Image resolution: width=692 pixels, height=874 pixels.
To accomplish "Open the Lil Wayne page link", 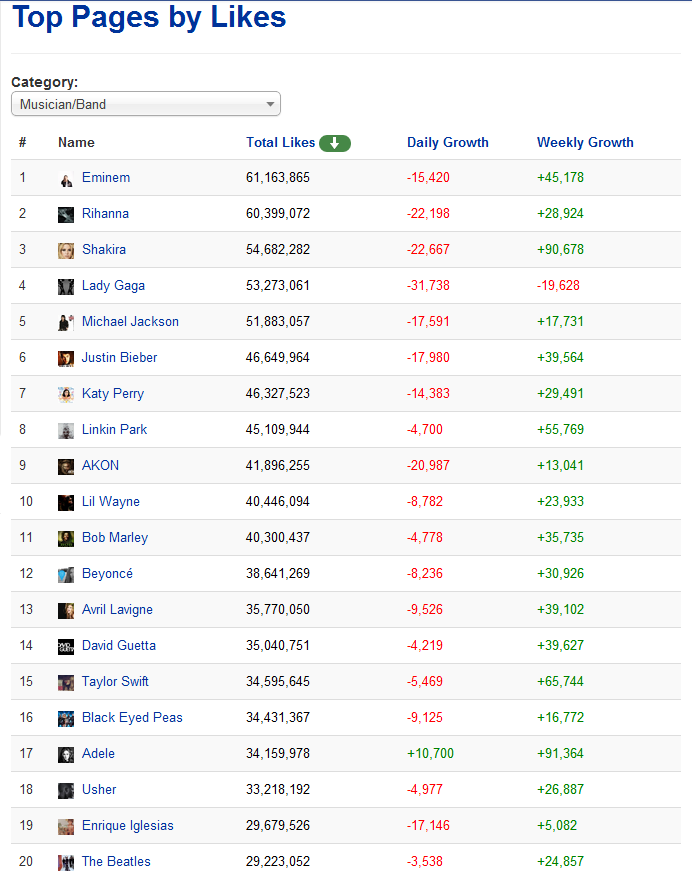I will pyautogui.click(x=110, y=502).
